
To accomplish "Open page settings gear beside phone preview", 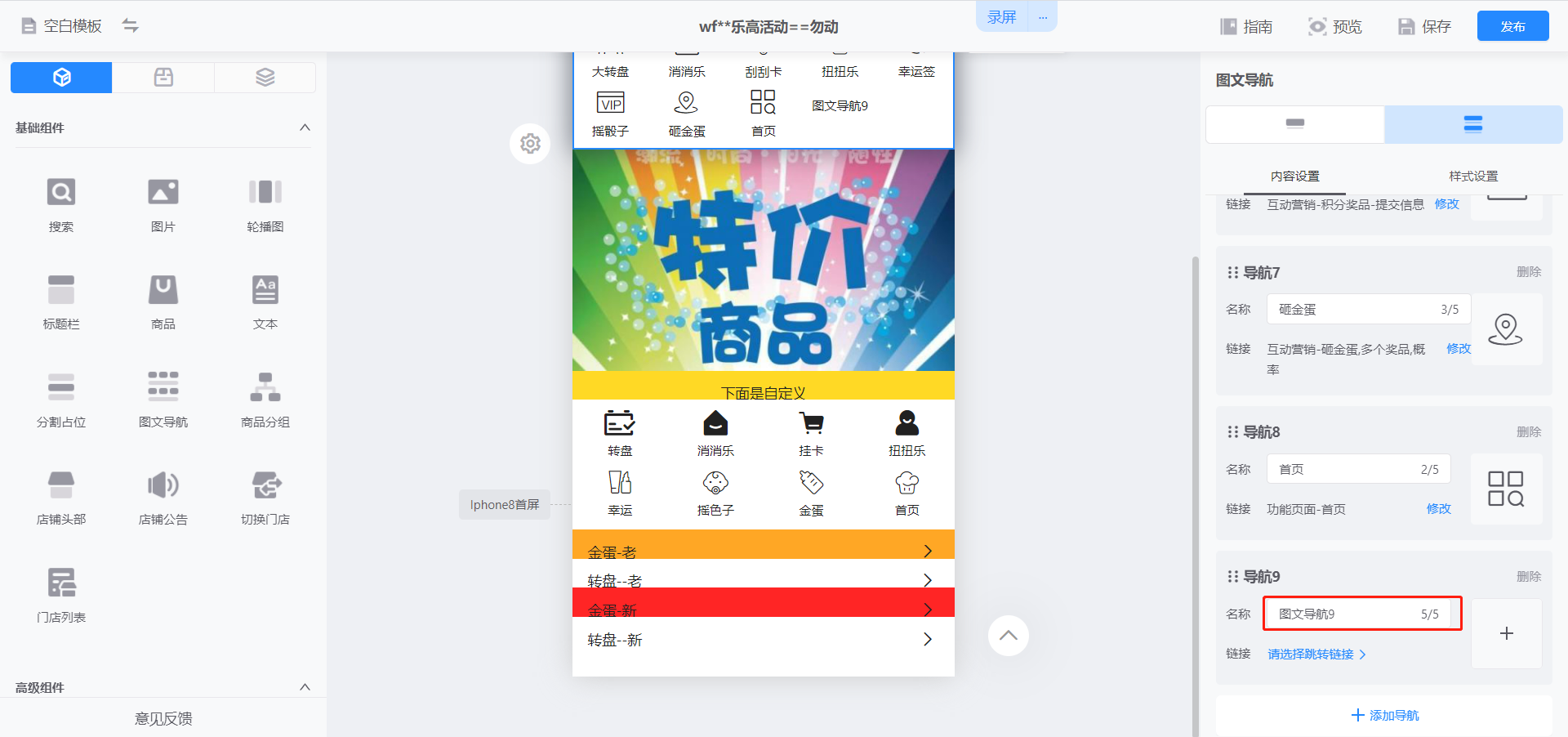I will click(530, 144).
